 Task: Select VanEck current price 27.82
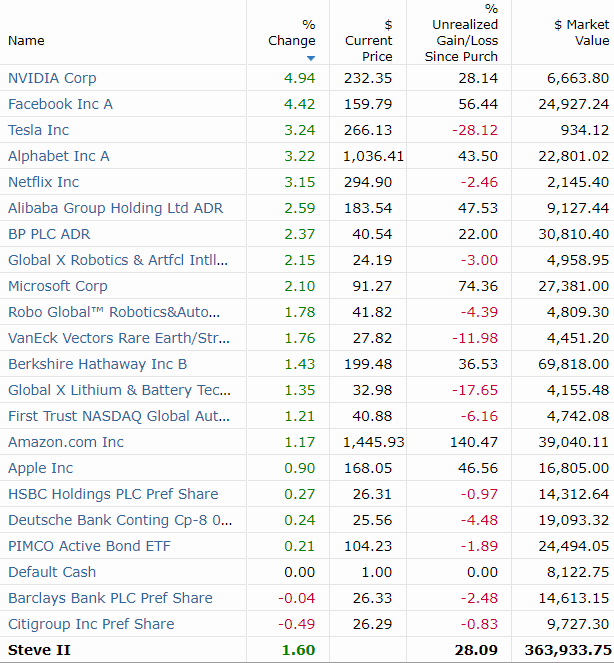tap(373, 338)
